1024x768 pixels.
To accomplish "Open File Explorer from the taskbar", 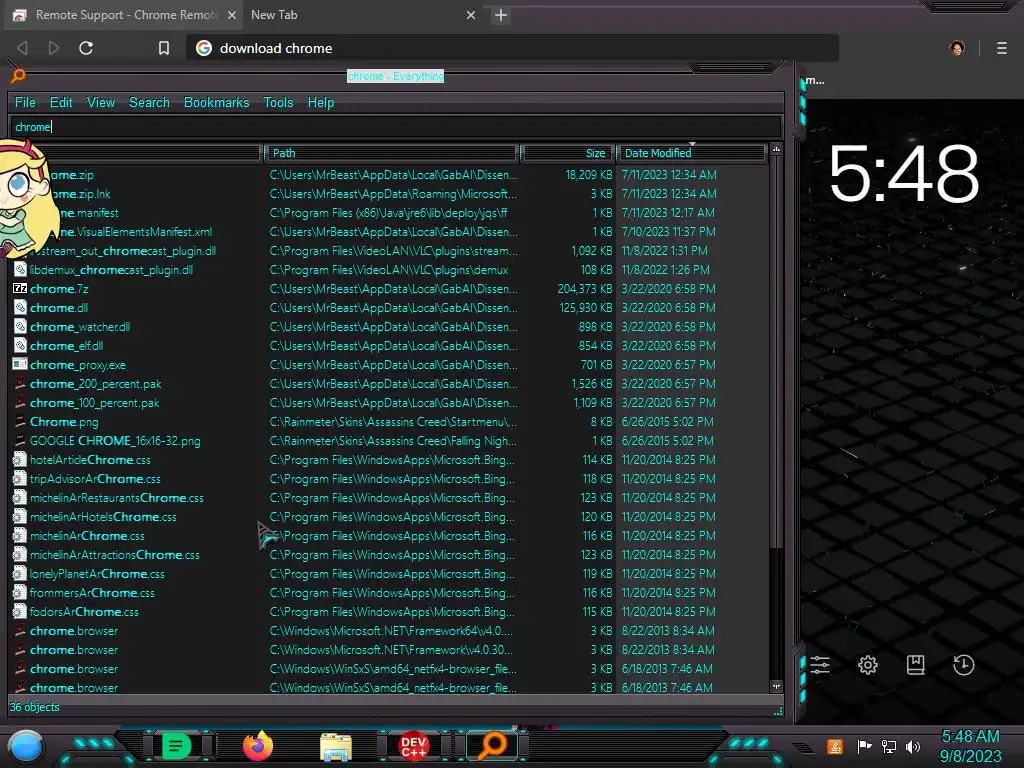I will [336, 746].
